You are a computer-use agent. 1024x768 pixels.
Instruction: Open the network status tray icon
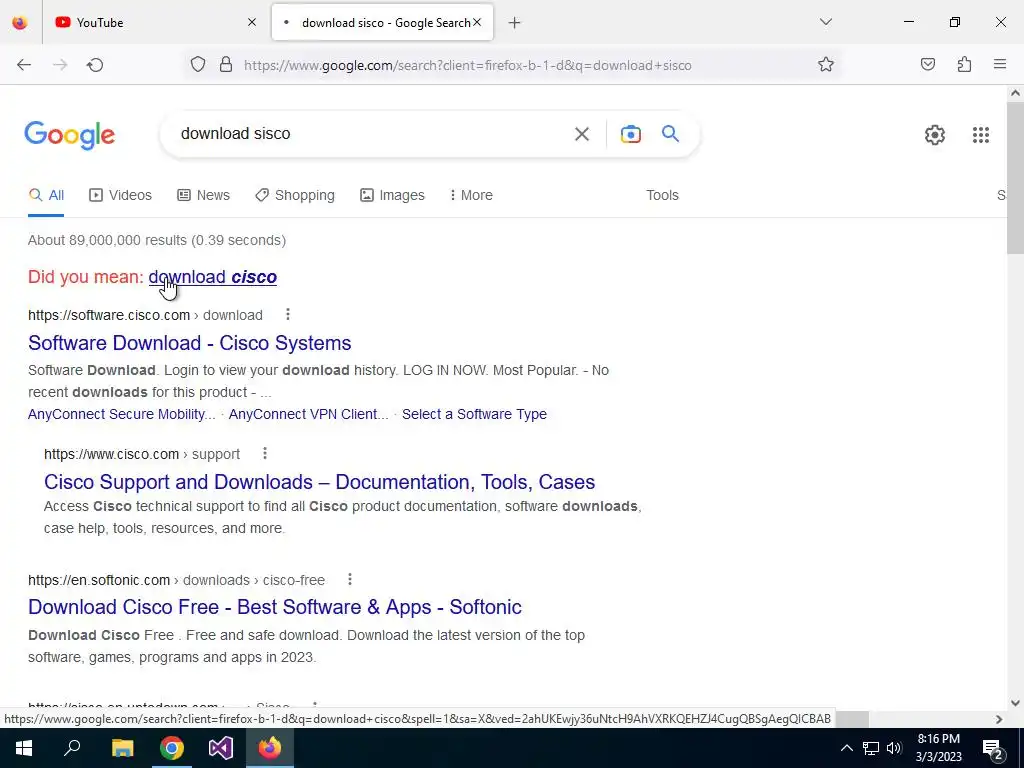[871, 748]
